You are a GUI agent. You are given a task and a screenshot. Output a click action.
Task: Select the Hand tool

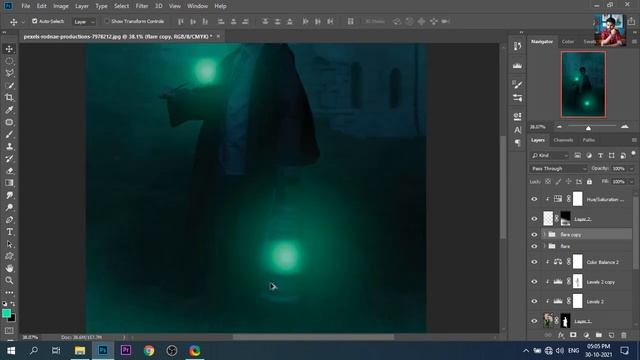pos(9,268)
